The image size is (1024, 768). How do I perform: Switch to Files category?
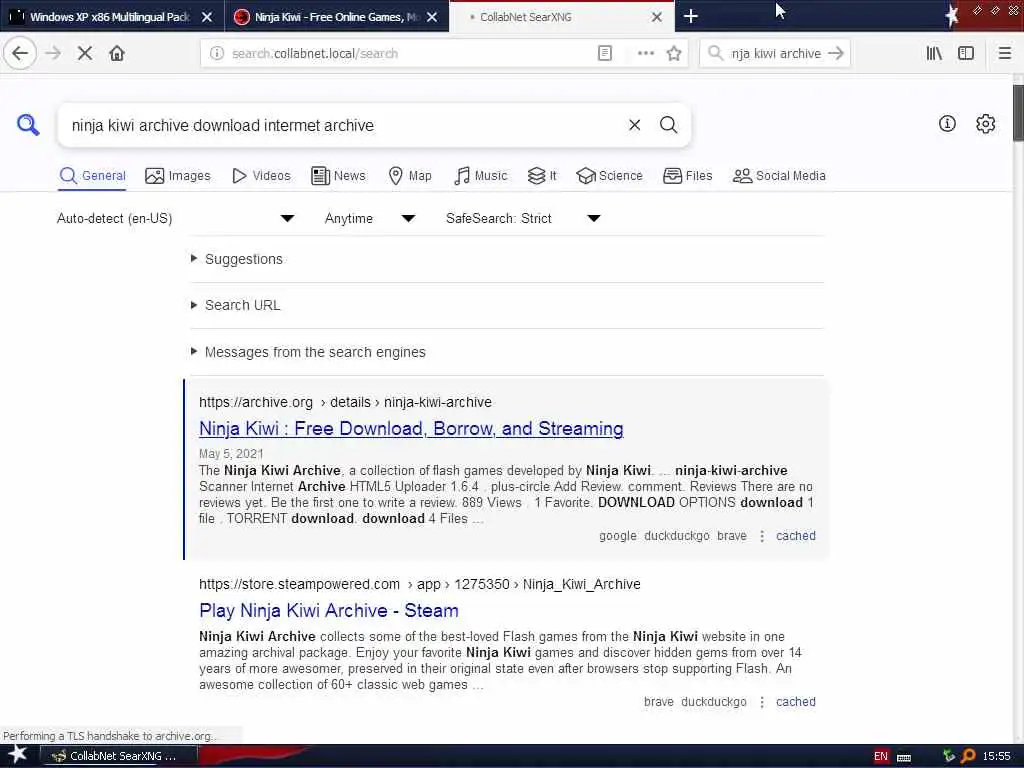click(x=688, y=176)
